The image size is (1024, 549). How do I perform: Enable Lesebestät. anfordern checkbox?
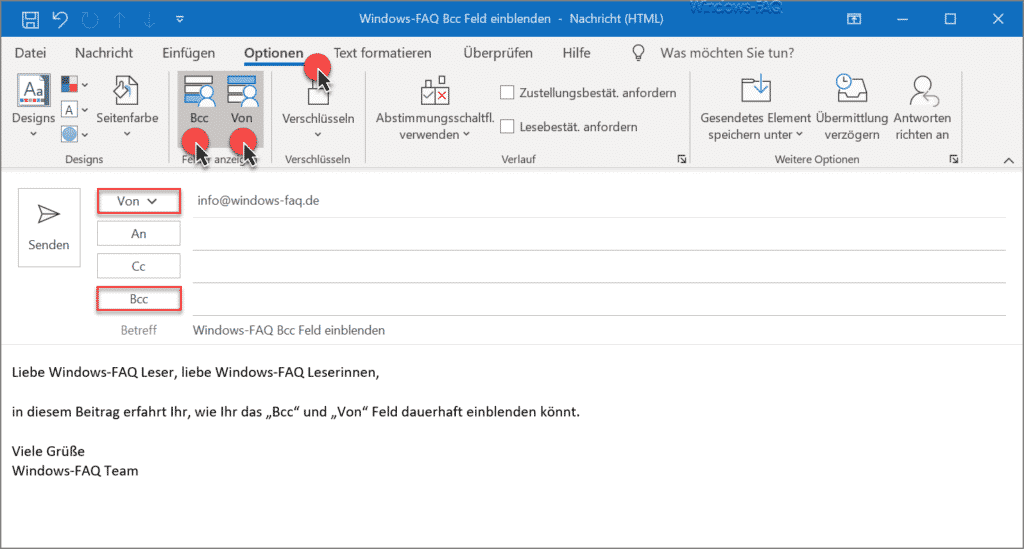pyautogui.click(x=507, y=127)
